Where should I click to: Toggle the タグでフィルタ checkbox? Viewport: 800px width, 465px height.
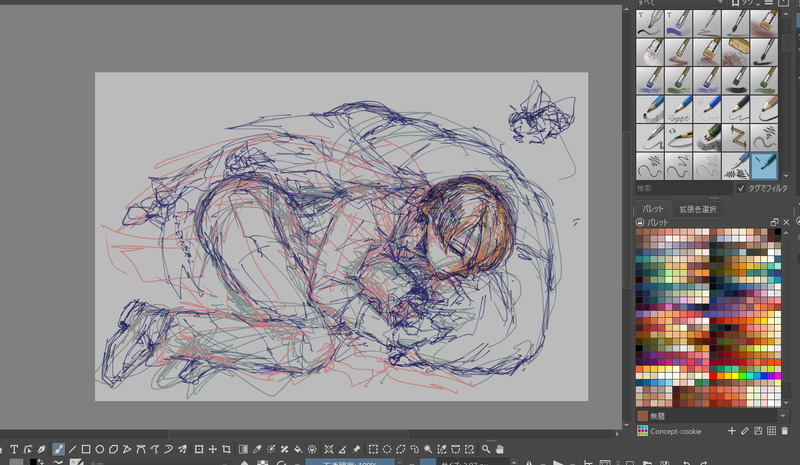point(741,188)
